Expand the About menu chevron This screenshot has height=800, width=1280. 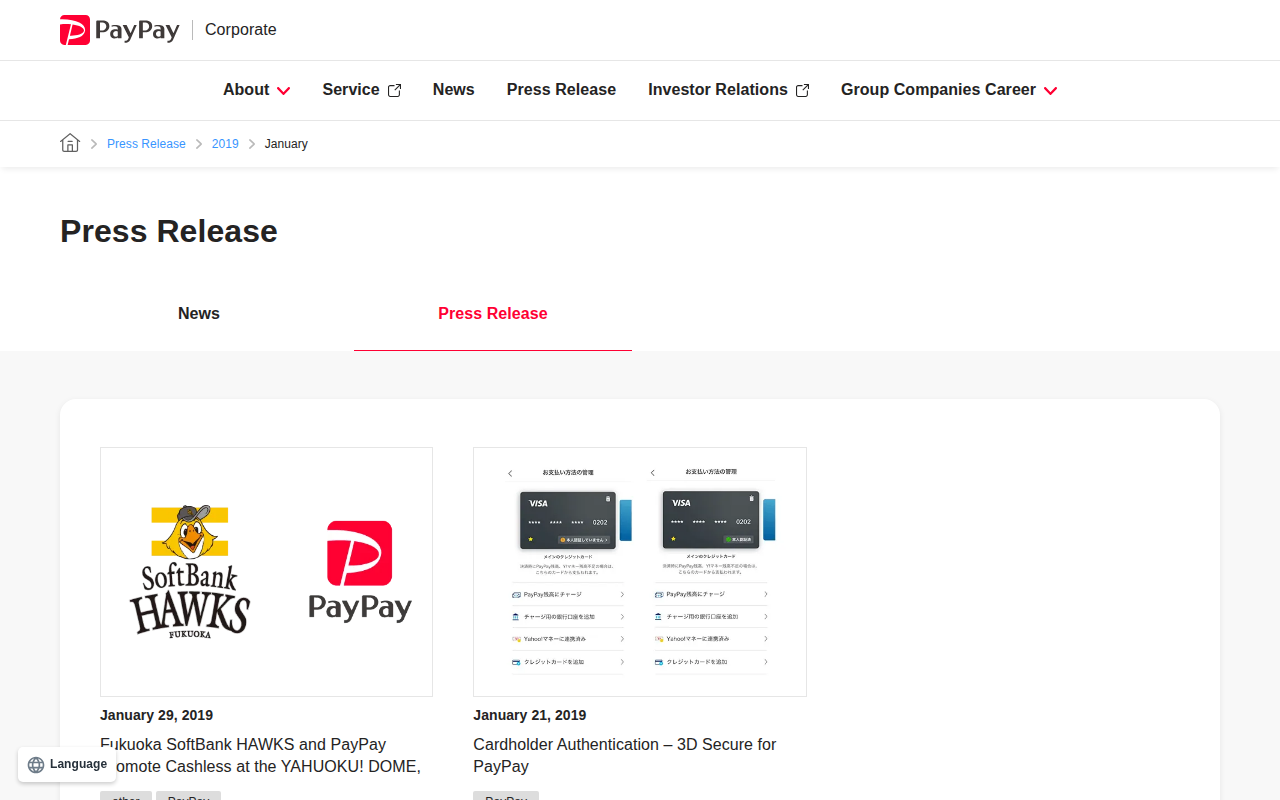click(x=283, y=90)
